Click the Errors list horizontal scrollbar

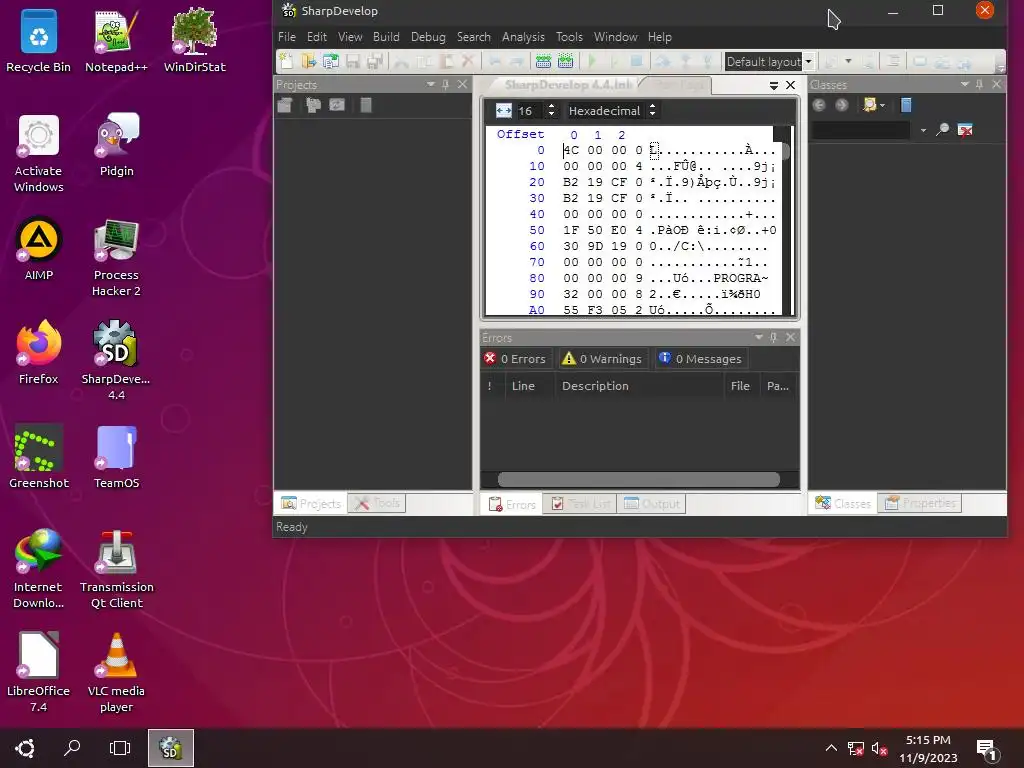pyautogui.click(x=639, y=480)
